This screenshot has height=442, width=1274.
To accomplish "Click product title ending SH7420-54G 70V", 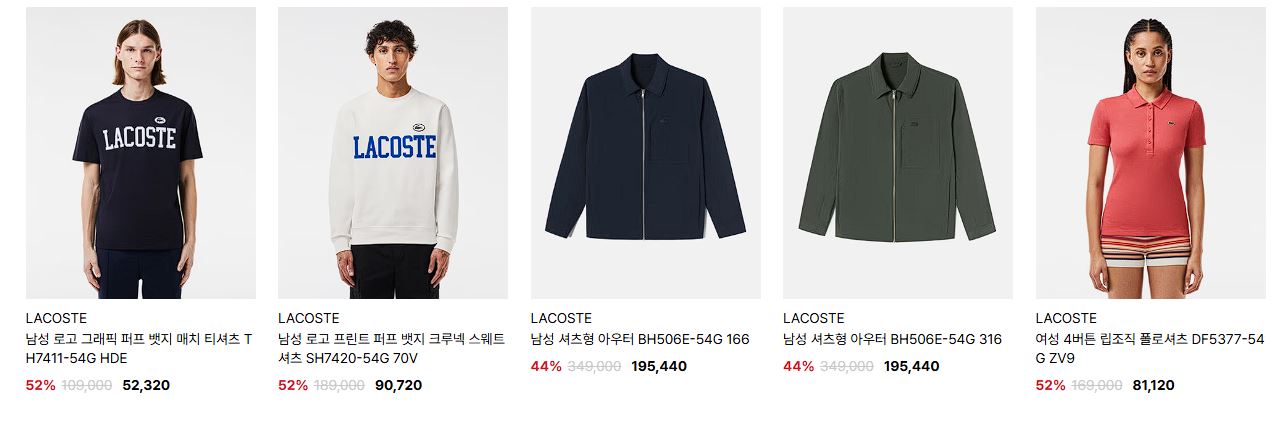I will tap(392, 349).
